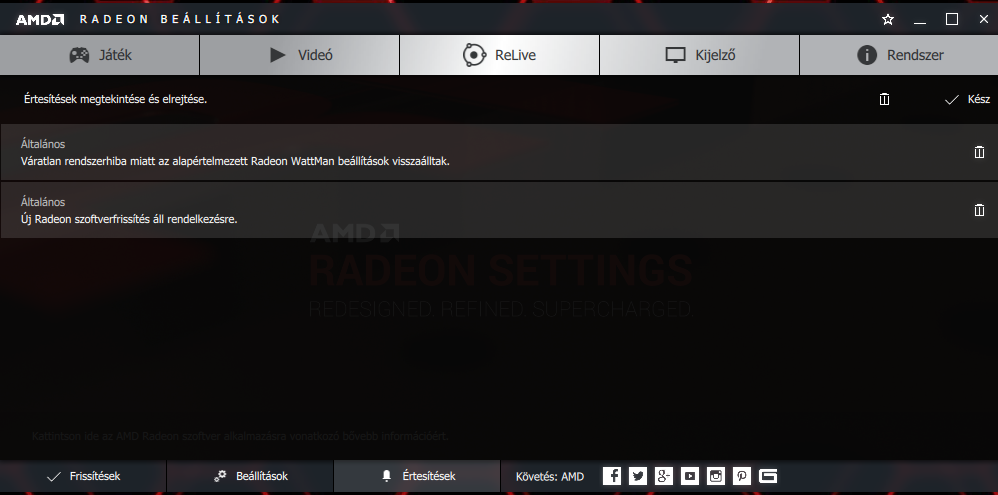The image size is (998, 495).
Task: Click the Kész done button
Action: tap(967, 99)
